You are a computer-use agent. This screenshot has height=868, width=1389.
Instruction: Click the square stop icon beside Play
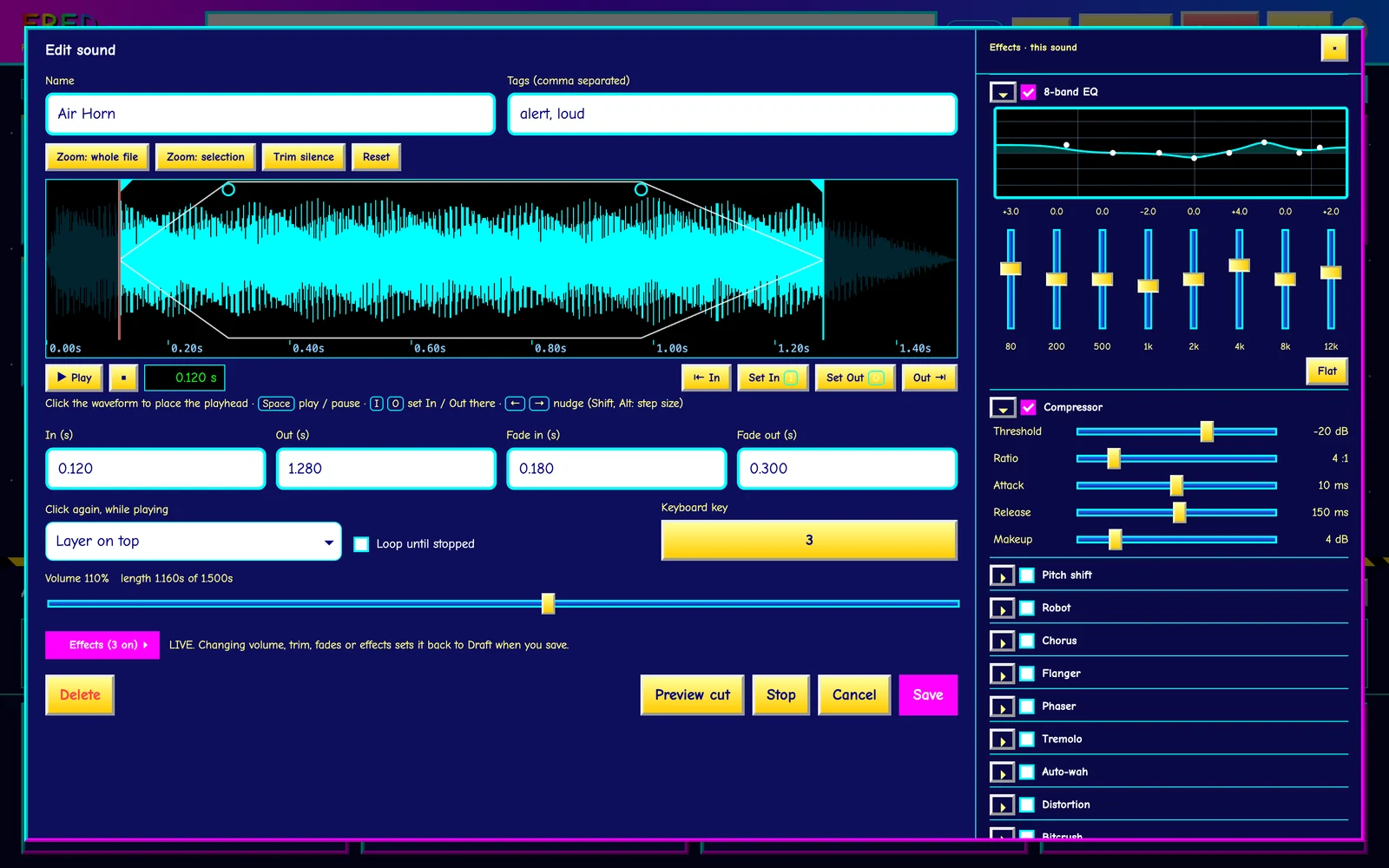click(x=123, y=378)
